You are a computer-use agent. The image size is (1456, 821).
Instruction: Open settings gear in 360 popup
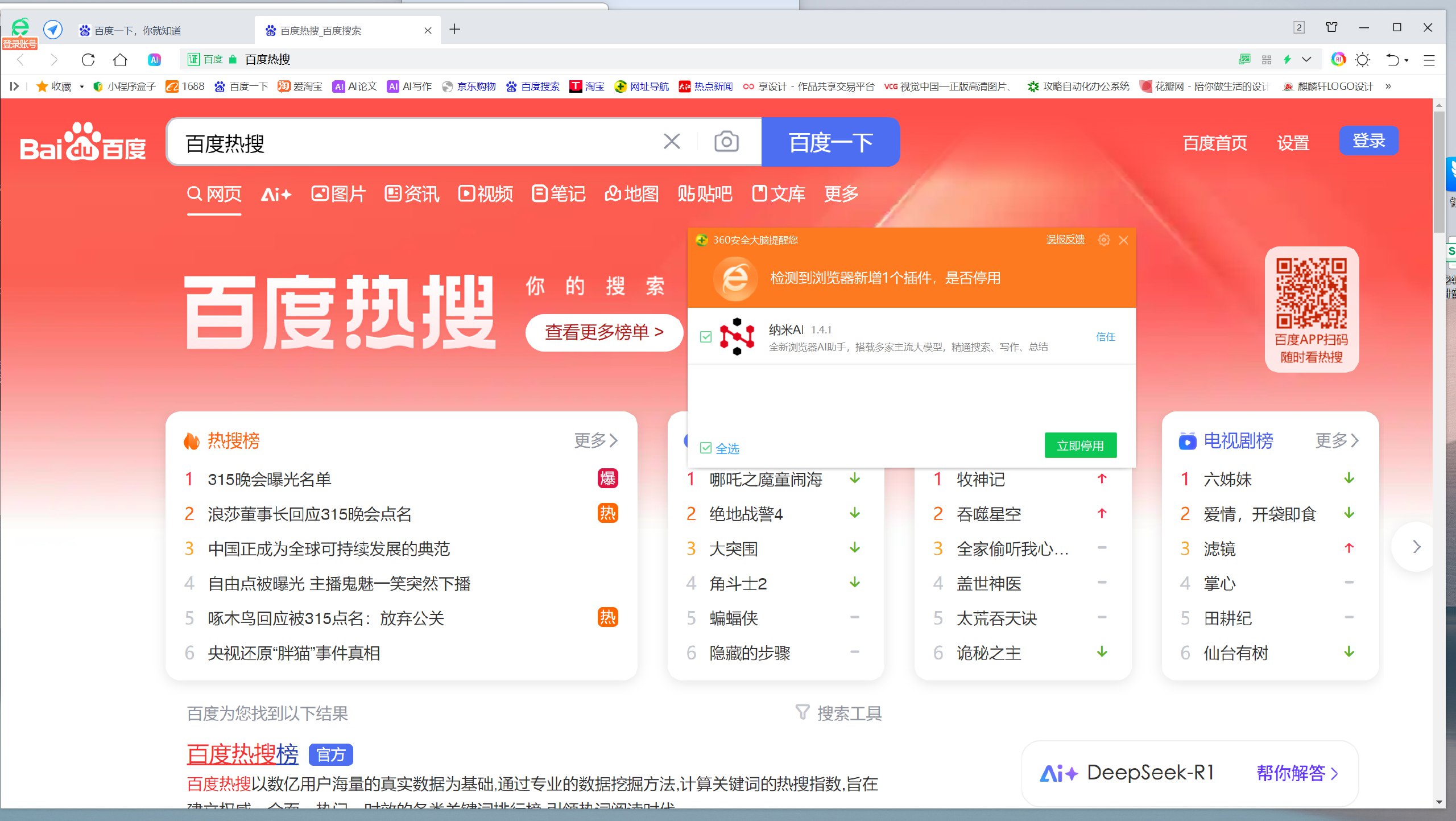tap(1104, 240)
